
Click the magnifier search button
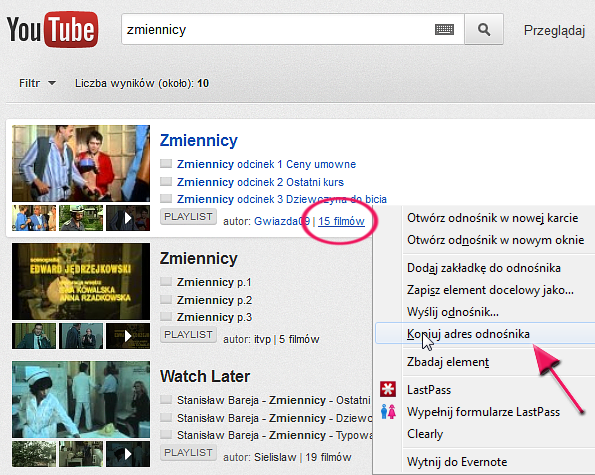pyautogui.click(x=484, y=29)
